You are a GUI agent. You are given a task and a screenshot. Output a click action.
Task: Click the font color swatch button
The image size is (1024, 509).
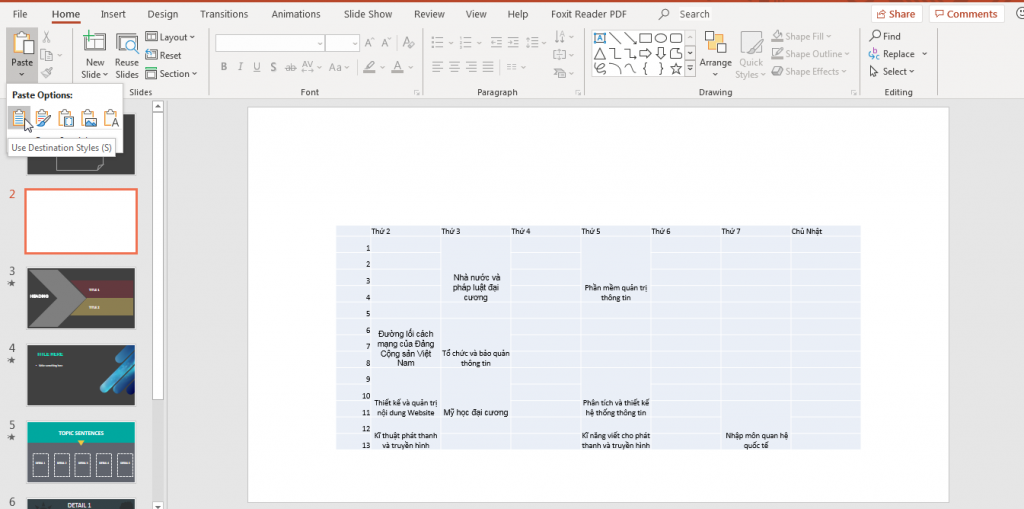[x=398, y=67]
